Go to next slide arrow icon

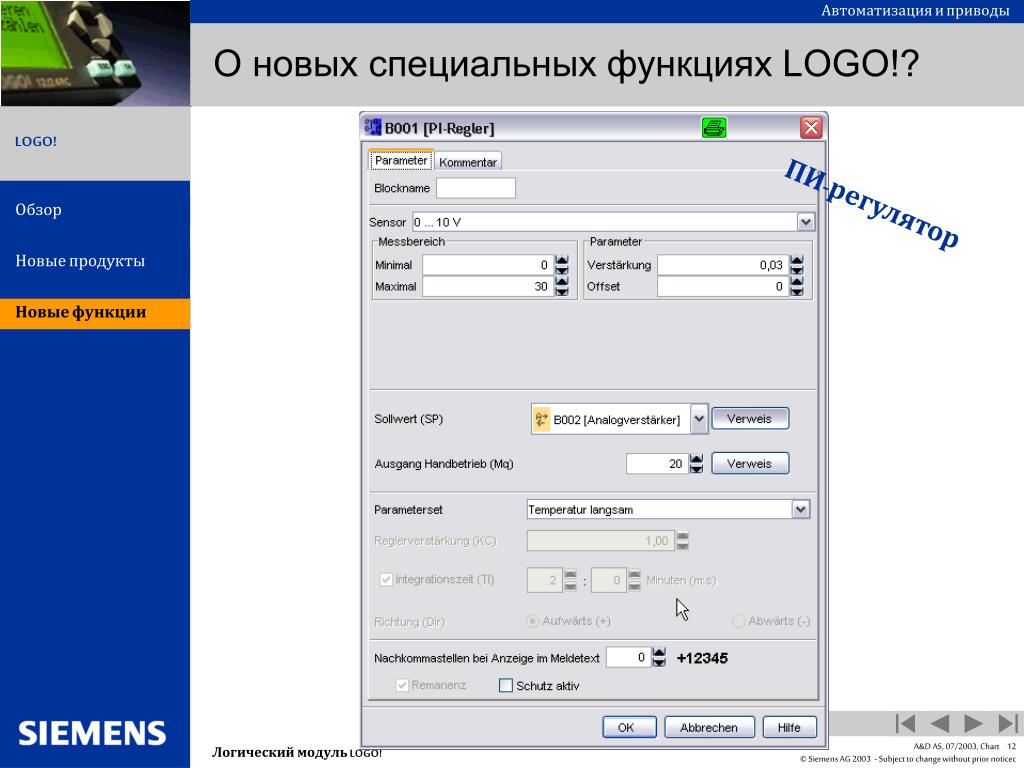tap(973, 723)
